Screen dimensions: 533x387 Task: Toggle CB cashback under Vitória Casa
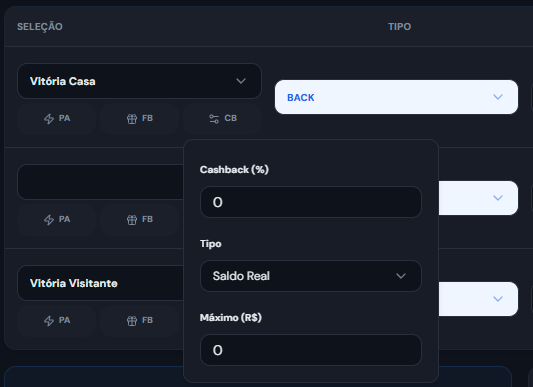click(x=222, y=118)
